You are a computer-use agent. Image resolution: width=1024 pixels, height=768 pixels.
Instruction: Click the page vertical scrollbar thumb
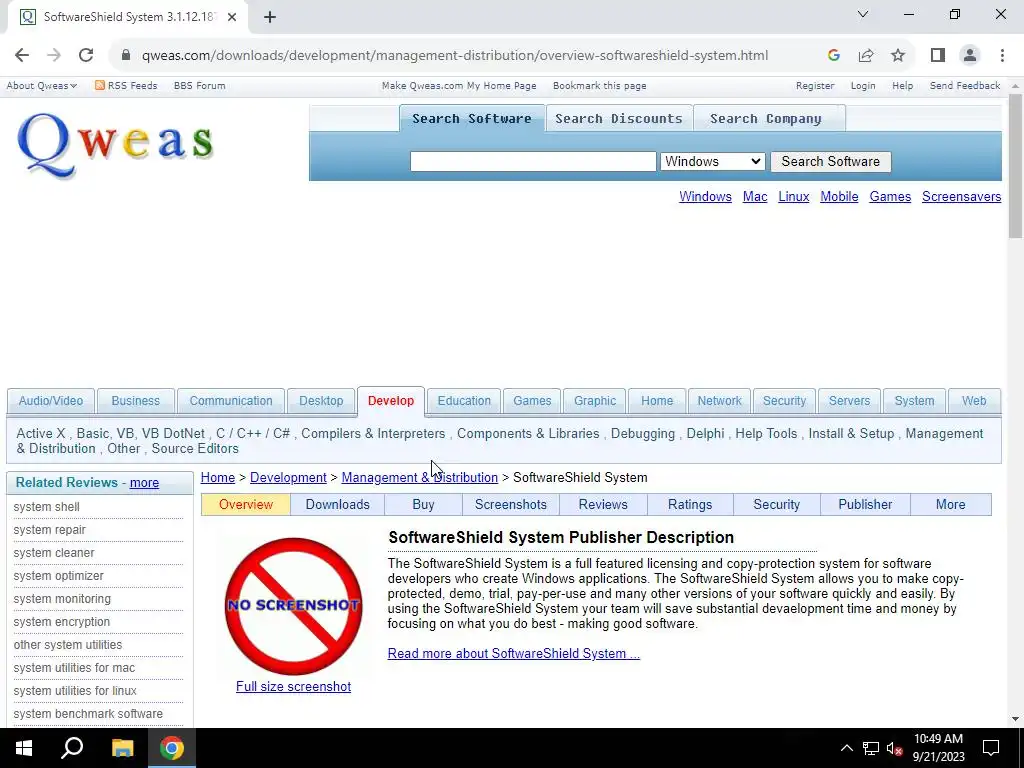(x=1015, y=166)
